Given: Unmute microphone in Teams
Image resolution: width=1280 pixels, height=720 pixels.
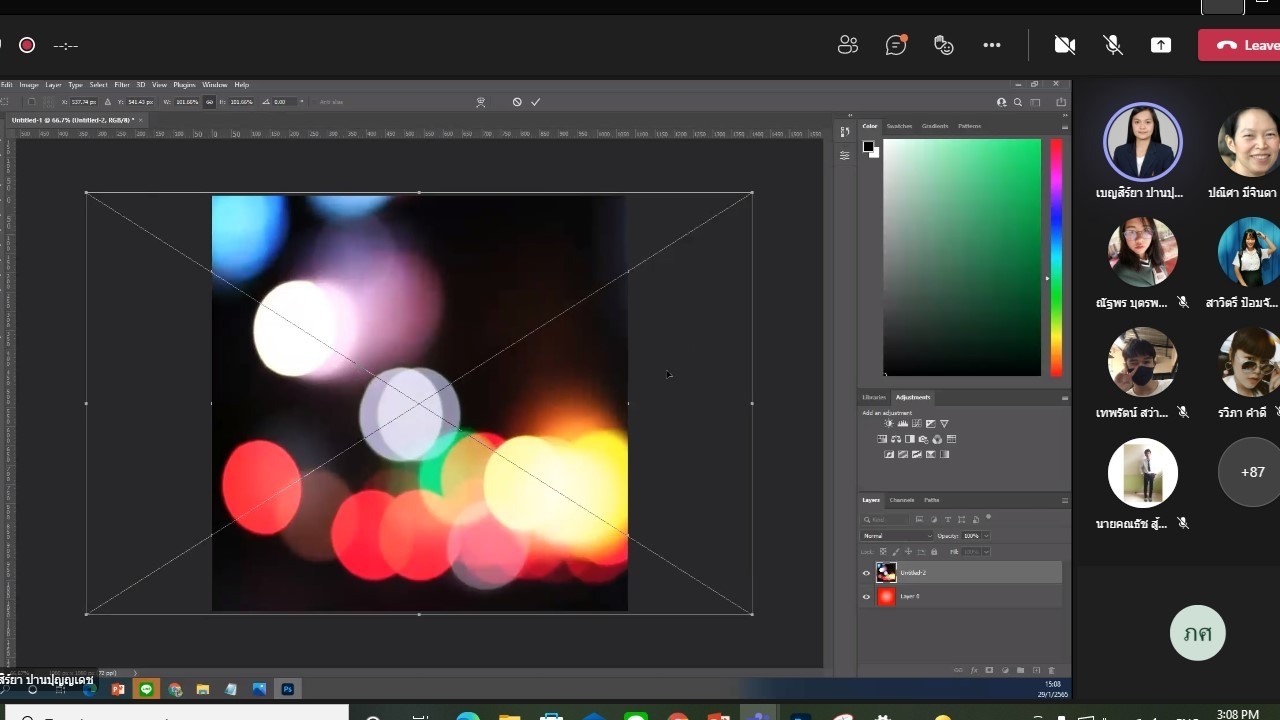Looking at the screenshot, I should pyautogui.click(x=1112, y=45).
